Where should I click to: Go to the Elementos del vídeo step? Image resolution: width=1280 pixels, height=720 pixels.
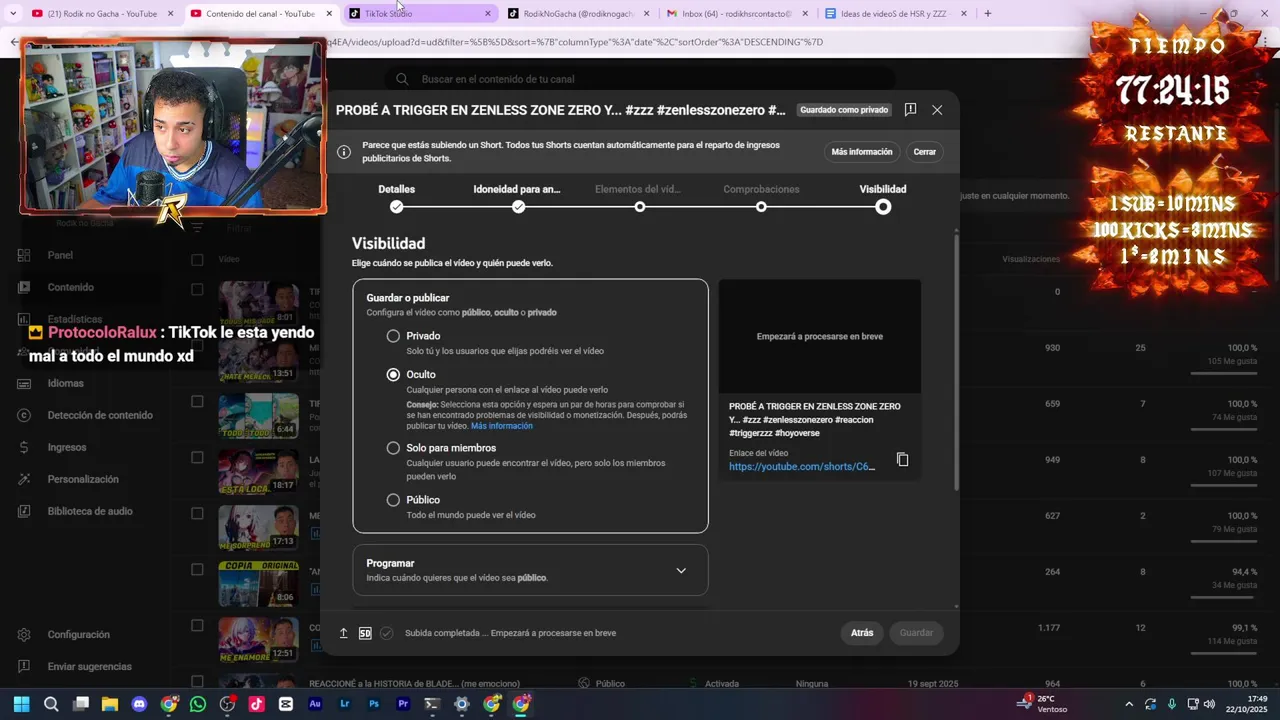click(638, 198)
